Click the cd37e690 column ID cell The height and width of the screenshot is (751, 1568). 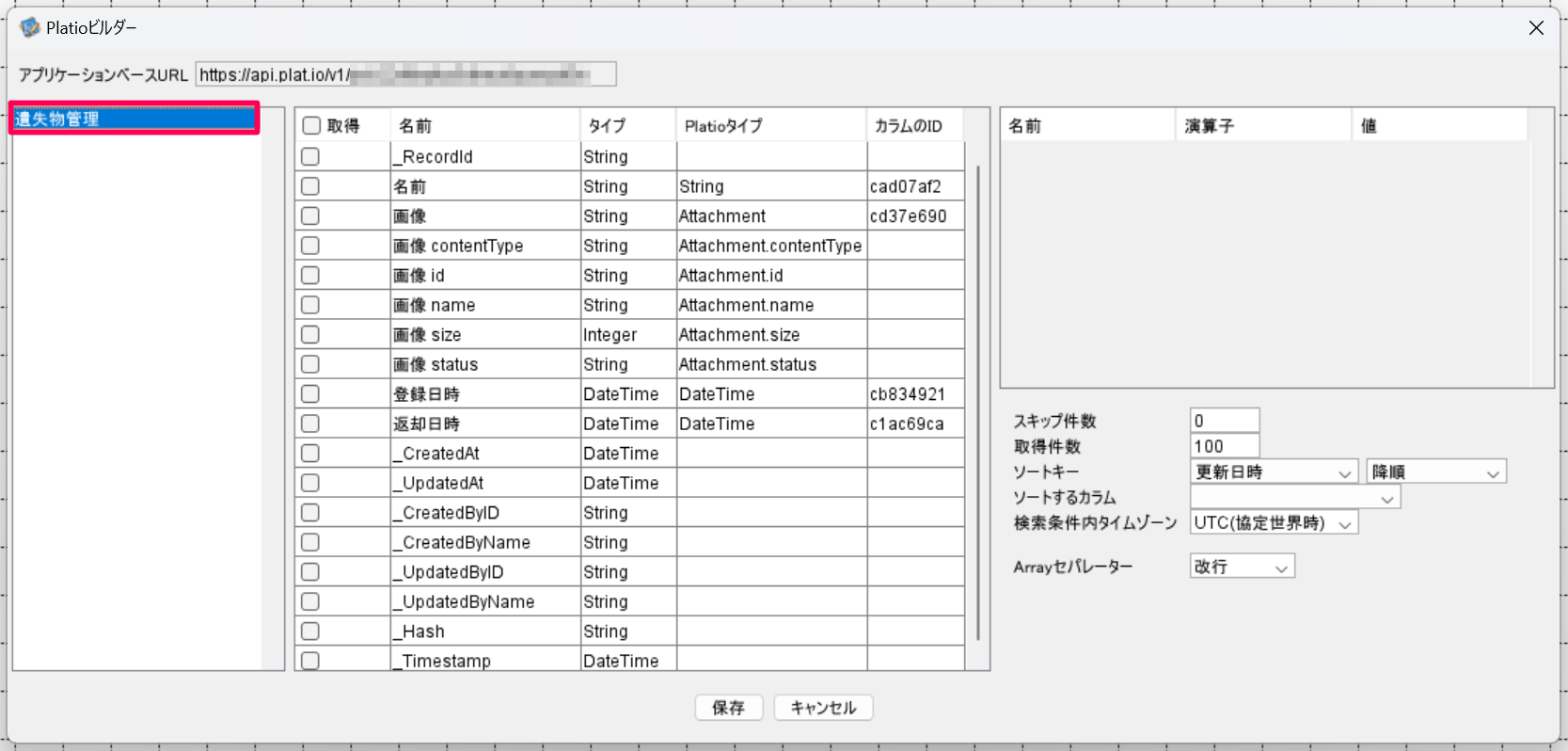(x=916, y=216)
